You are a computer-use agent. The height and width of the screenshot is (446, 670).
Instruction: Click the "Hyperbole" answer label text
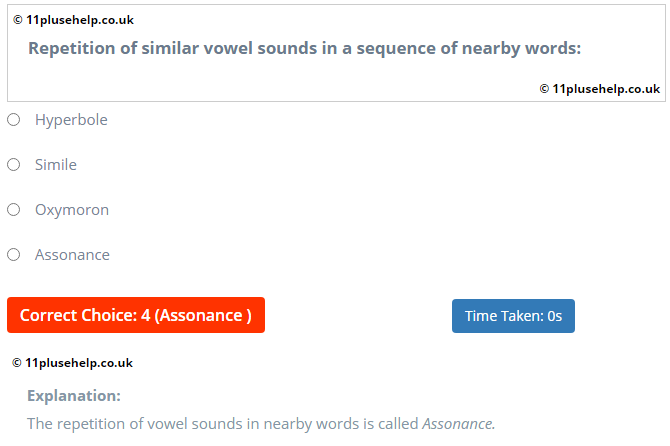click(71, 120)
